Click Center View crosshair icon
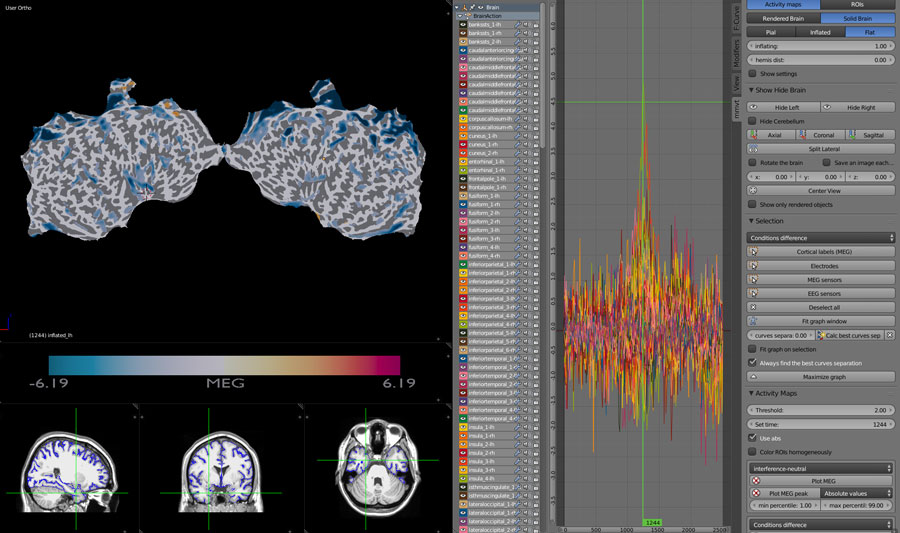This screenshot has height=533, width=900. 753,190
